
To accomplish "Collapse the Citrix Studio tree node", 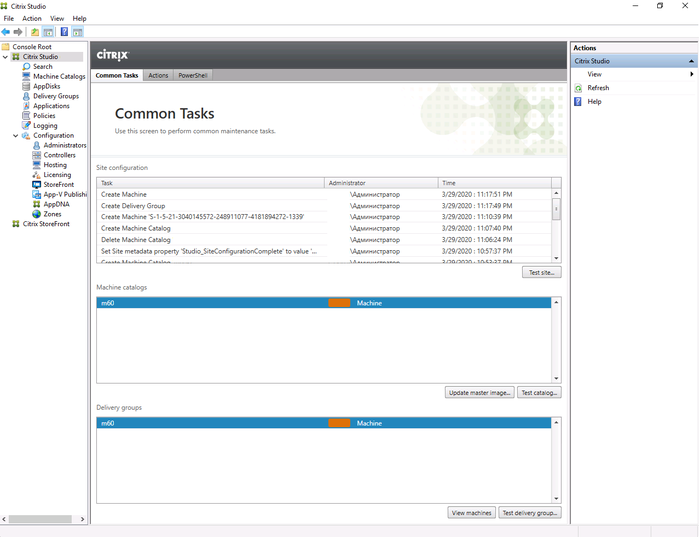I will point(5,57).
